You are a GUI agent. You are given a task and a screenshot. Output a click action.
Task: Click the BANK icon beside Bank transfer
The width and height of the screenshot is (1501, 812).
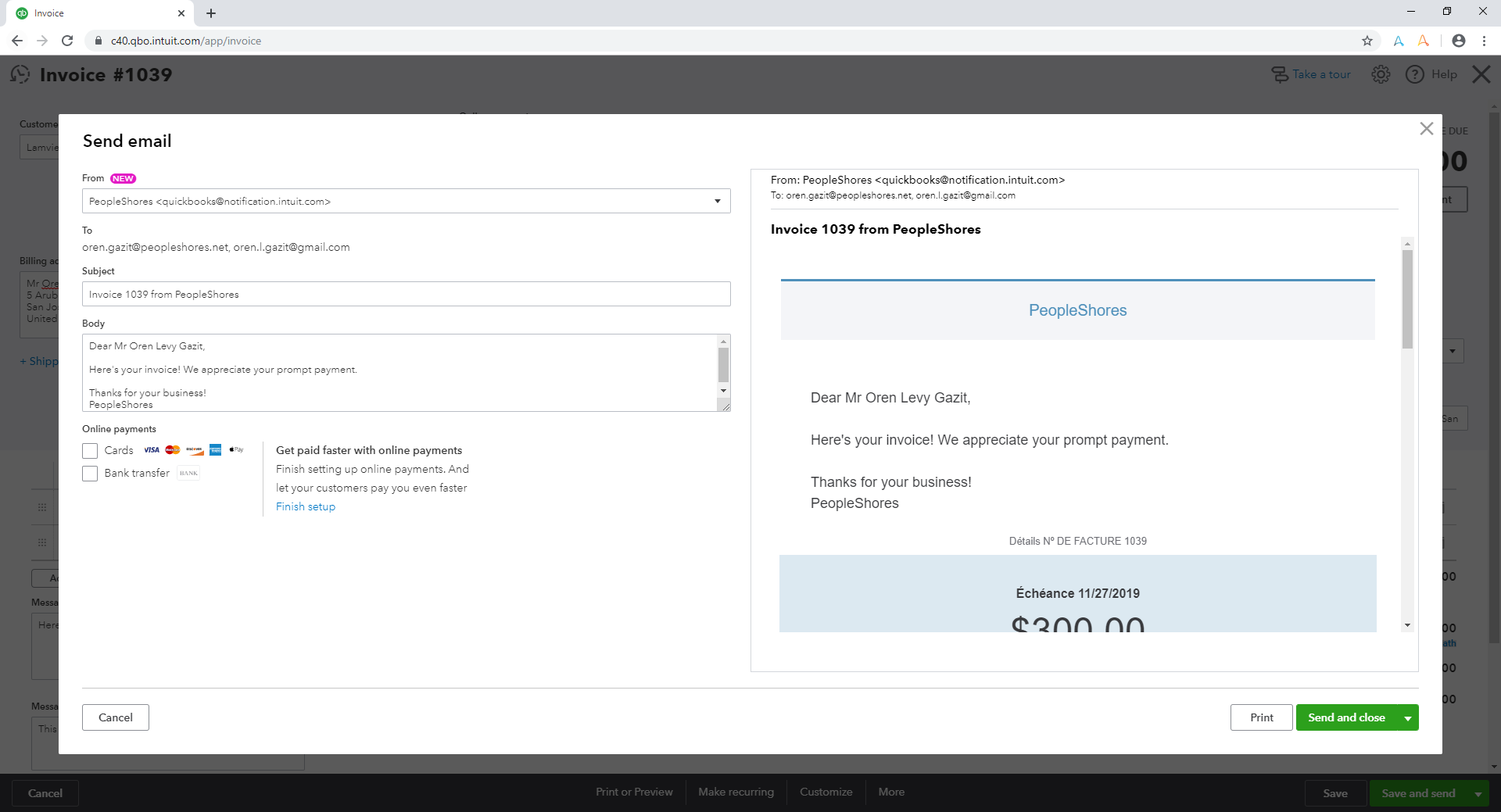pyautogui.click(x=188, y=473)
